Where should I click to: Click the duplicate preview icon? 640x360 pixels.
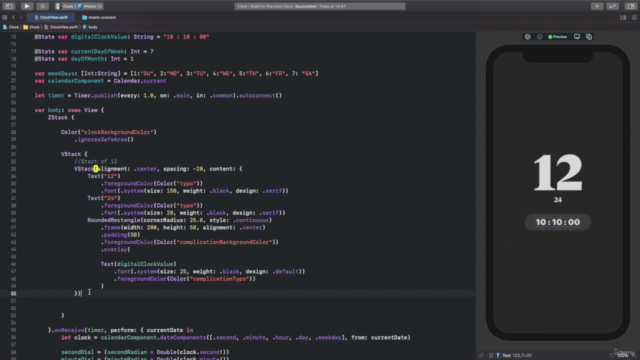click(x=589, y=37)
